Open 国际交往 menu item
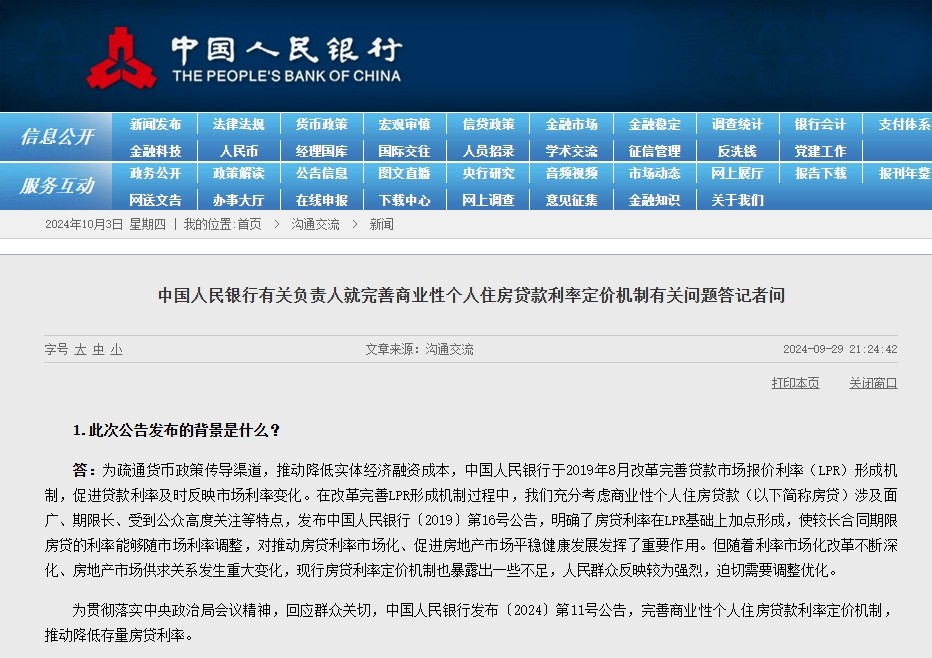The height and width of the screenshot is (658, 932). [404, 151]
